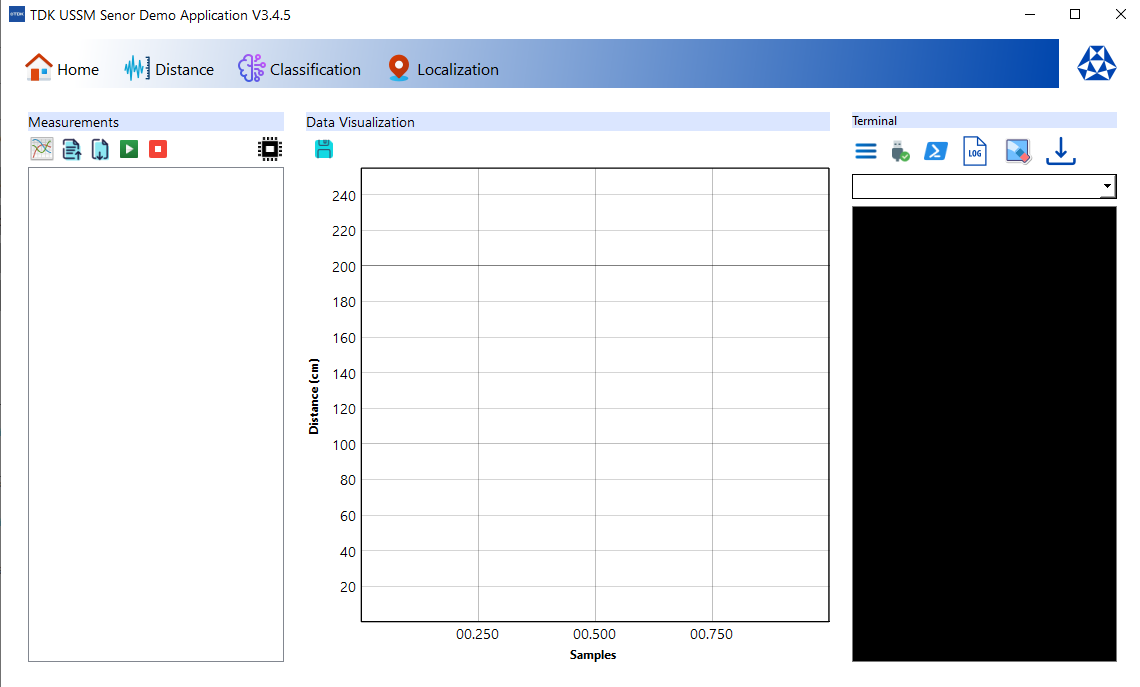
Task: Expand the Terminal combo box dropdown arrow
Action: (x=1107, y=187)
